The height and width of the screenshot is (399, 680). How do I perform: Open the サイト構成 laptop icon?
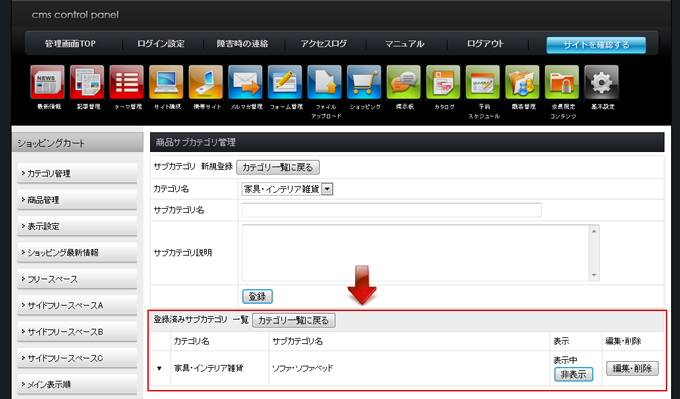click(166, 82)
